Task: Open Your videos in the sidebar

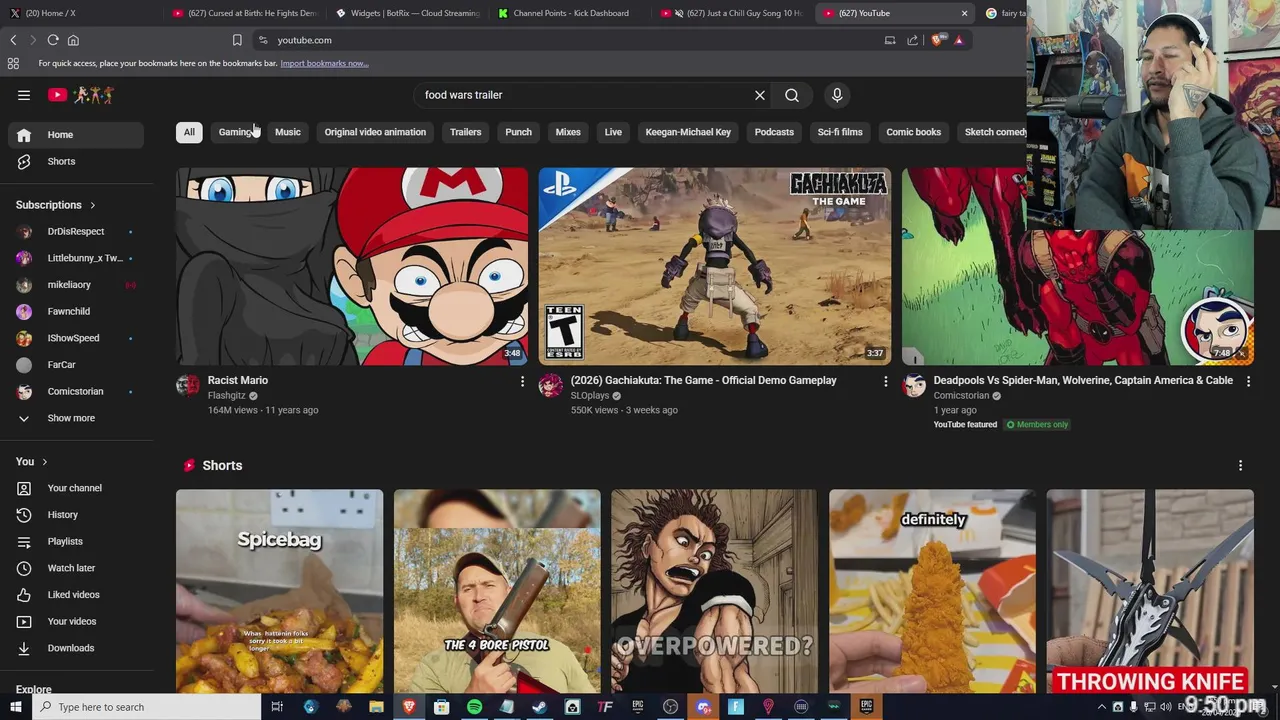Action: click(x=76, y=621)
